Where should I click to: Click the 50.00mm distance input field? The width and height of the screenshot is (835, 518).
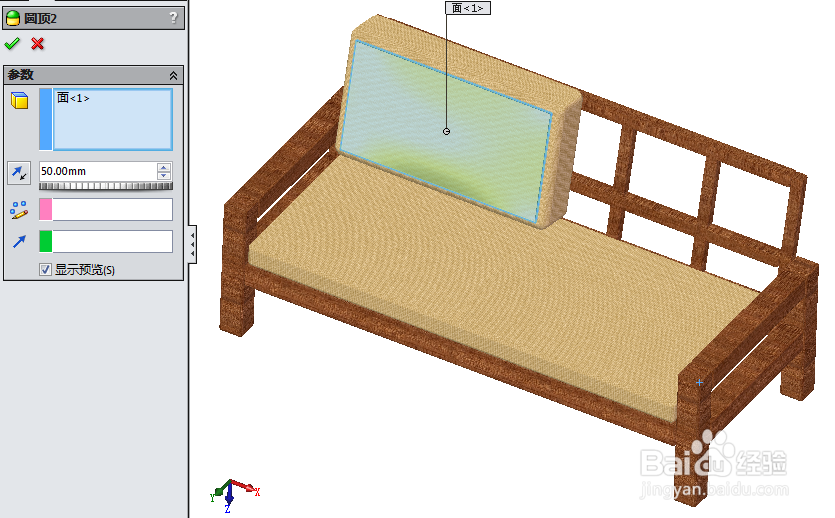point(98,171)
